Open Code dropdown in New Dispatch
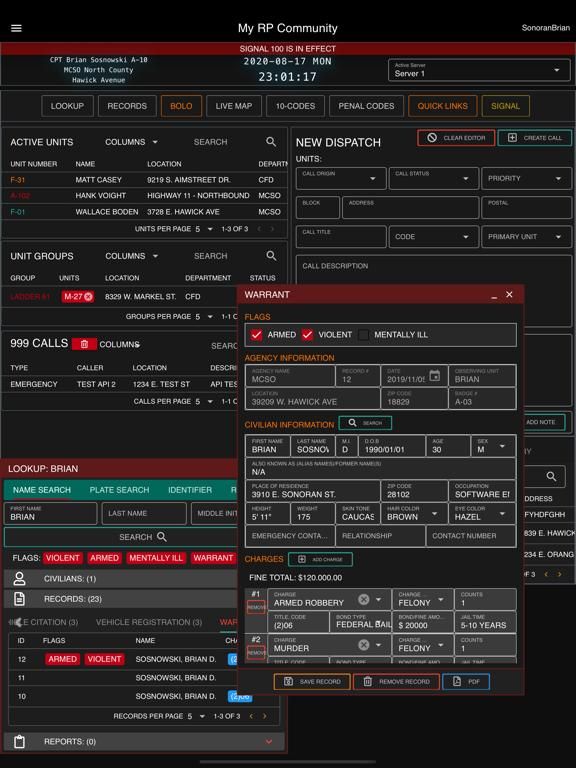The image size is (576, 768). (x=433, y=237)
